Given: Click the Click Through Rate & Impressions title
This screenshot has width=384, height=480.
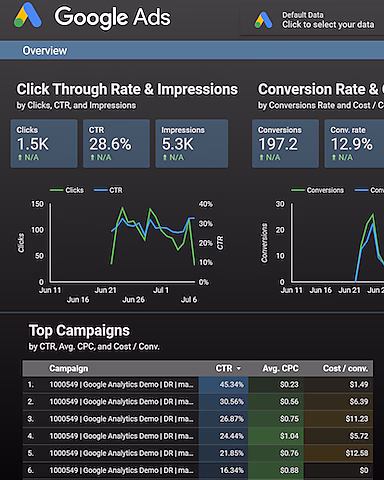Looking at the screenshot, I should (127, 89).
